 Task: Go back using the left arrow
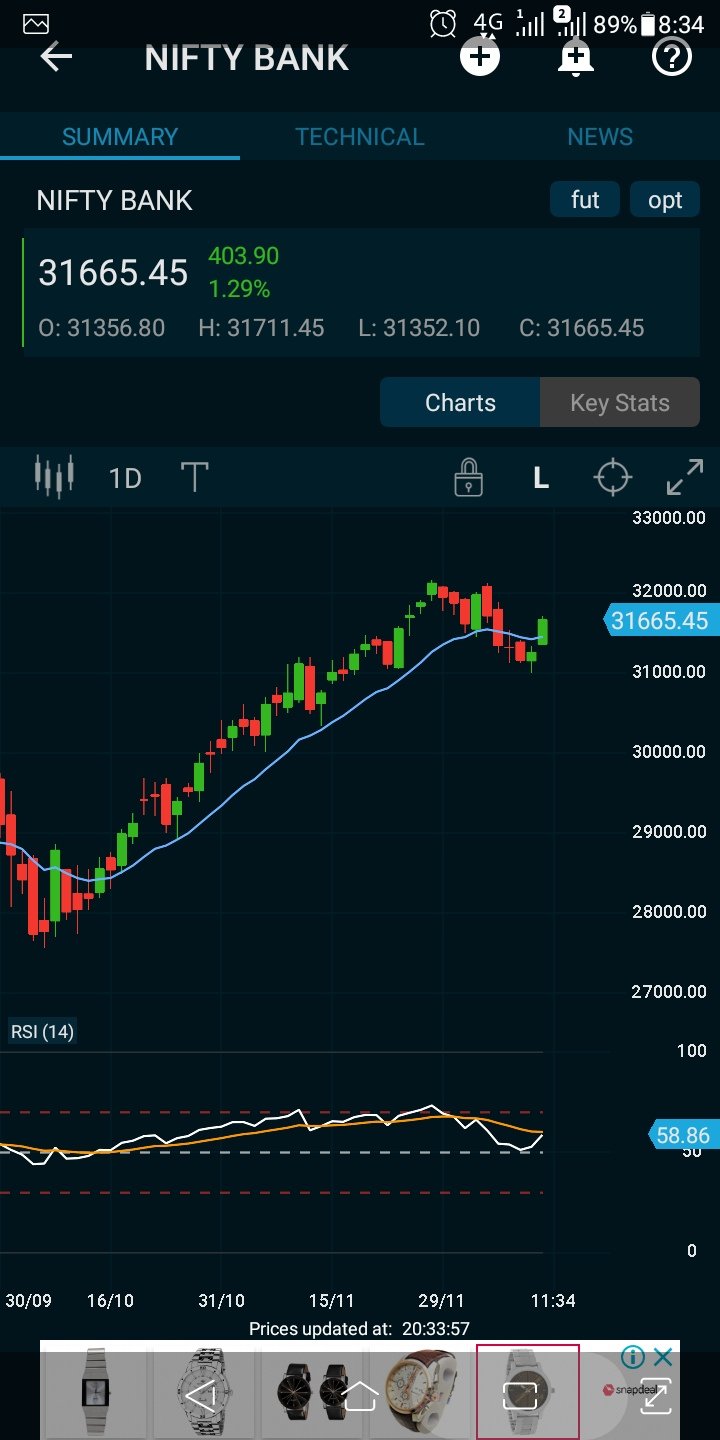point(56,58)
